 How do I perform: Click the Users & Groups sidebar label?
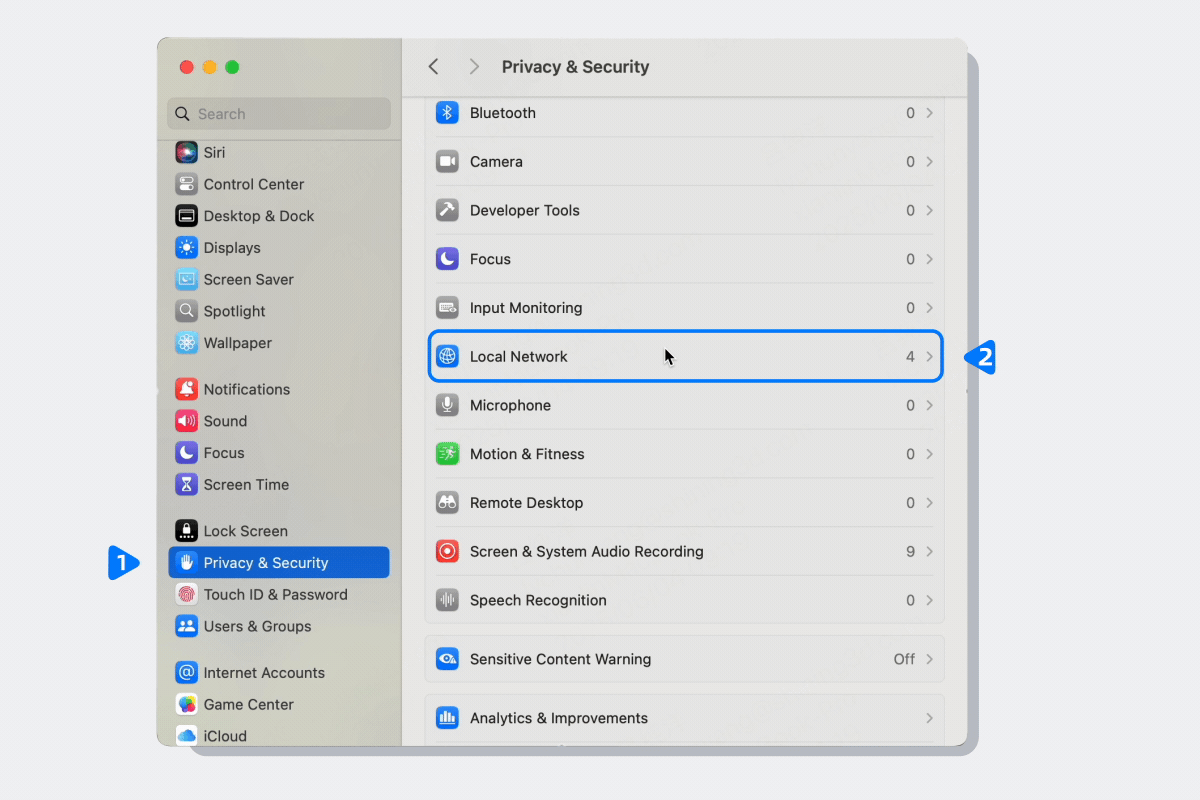pyautogui.click(x=257, y=626)
